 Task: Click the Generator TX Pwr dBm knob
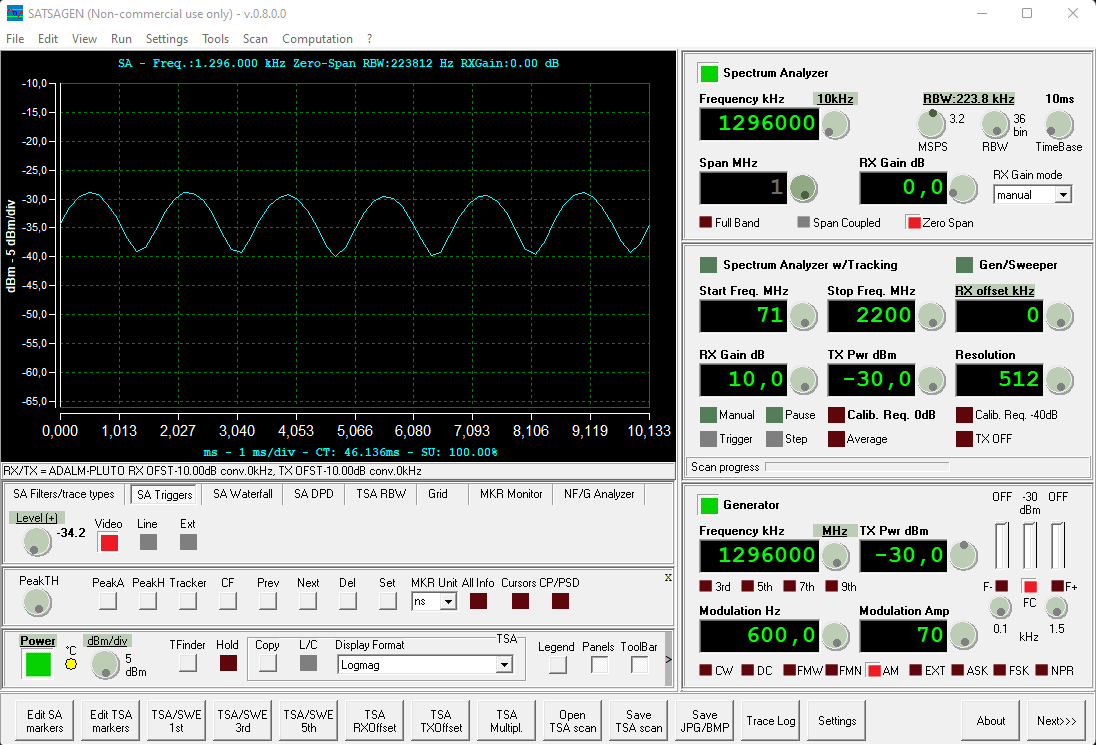pos(963,555)
